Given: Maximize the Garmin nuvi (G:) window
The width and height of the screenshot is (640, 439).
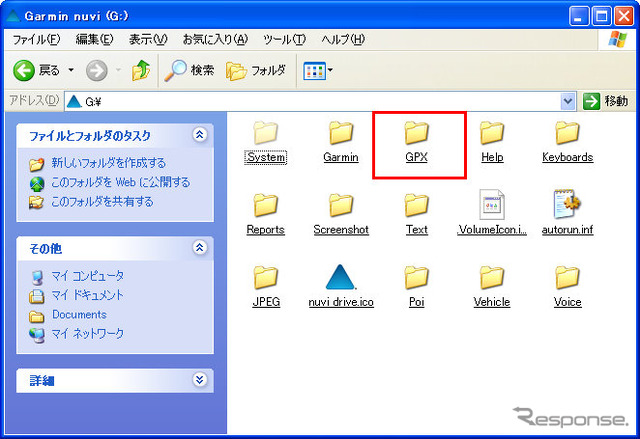Looking at the screenshot, I should pyautogui.click(x=601, y=16).
